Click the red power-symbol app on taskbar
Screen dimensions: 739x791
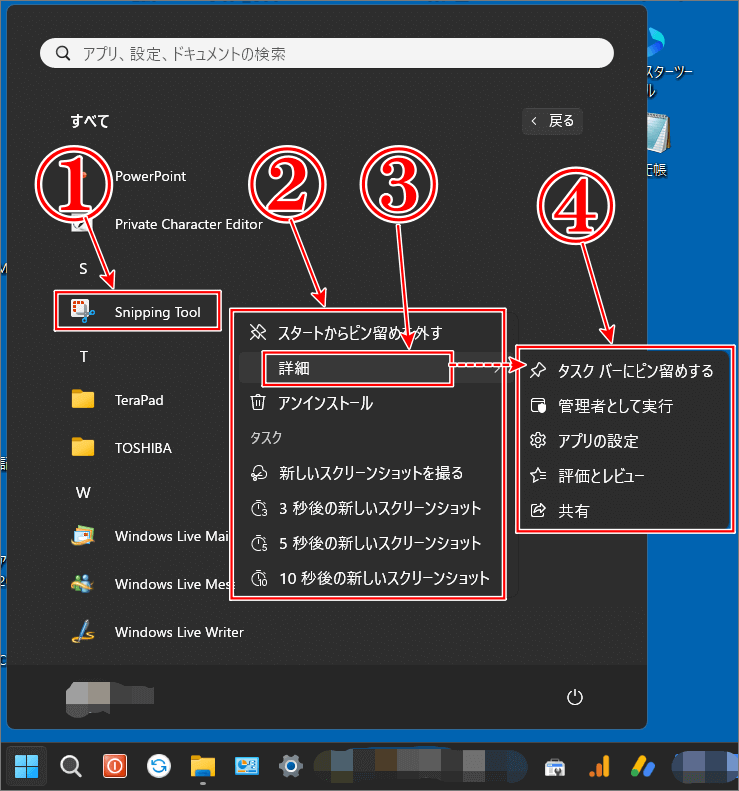(115, 766)
